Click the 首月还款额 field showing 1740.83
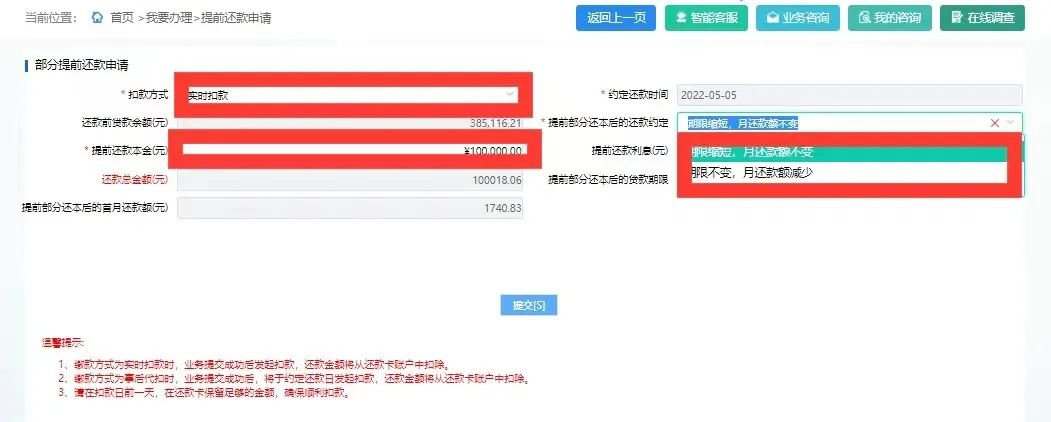The height and width of the screenshot is (422, 1051). pos(350,208)
